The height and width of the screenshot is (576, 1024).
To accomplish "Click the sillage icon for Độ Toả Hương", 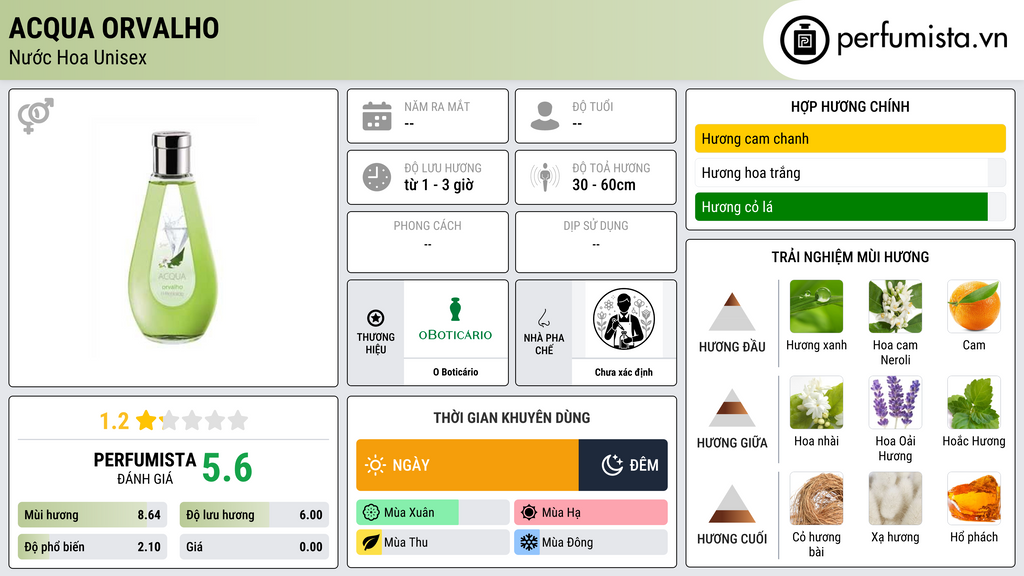I will coord(545,177).
